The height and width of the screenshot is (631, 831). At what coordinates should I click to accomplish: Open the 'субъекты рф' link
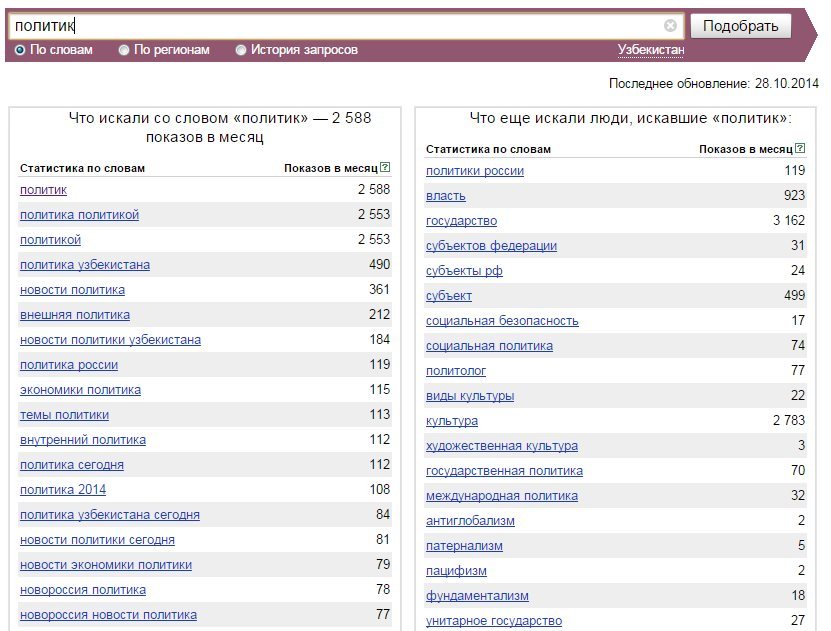(x=464, y=271)
